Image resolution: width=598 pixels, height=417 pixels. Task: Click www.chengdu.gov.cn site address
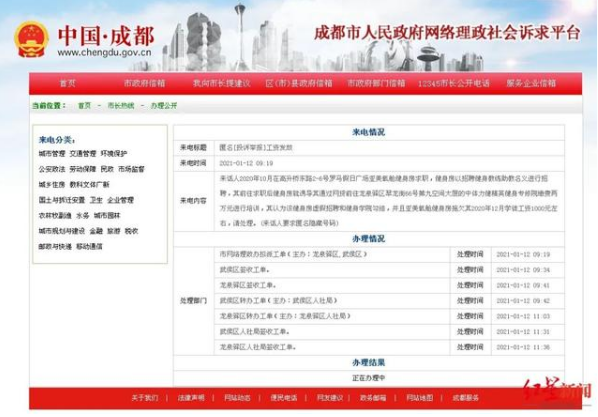(x=104, y=53)
